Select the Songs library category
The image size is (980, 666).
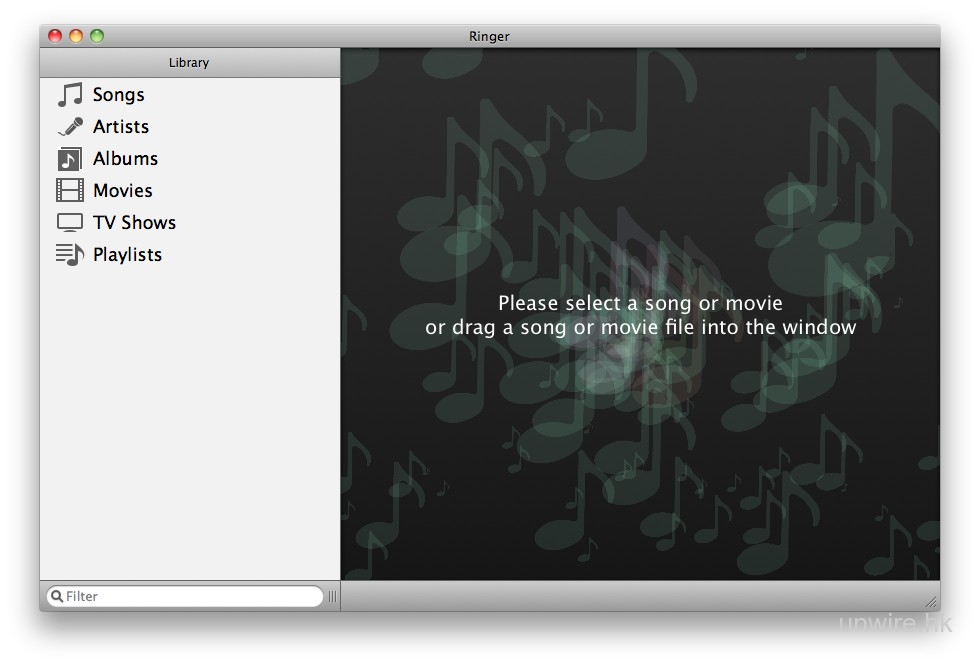point(118,95)
